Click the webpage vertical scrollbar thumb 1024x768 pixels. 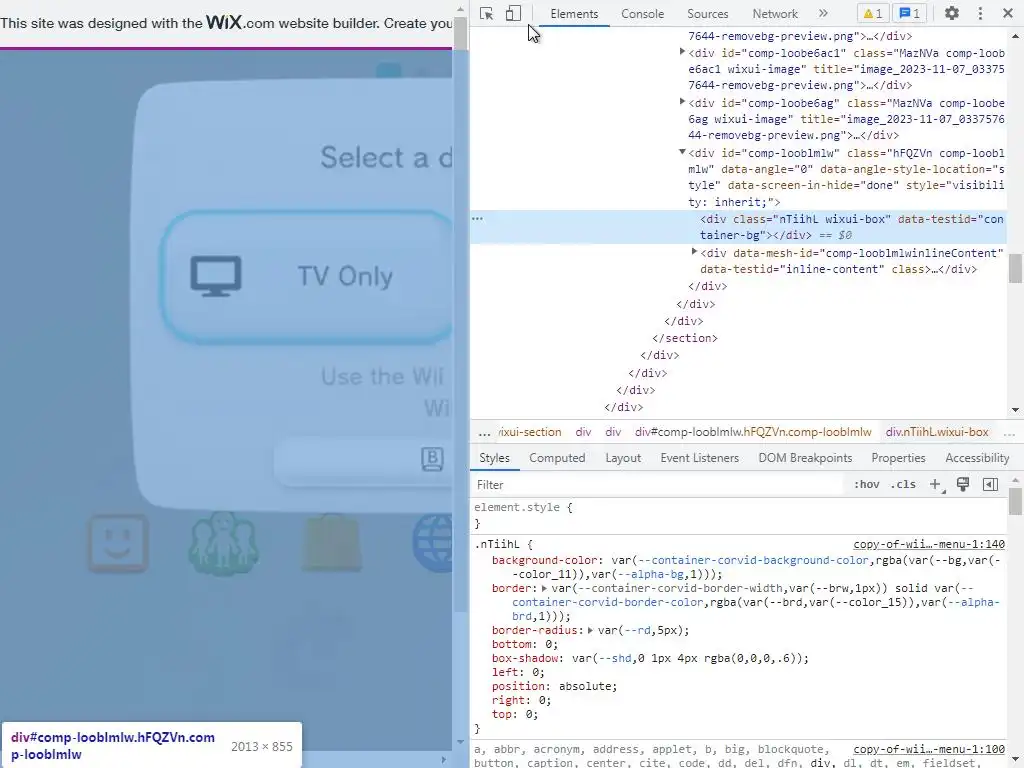[x=460, y=34]
